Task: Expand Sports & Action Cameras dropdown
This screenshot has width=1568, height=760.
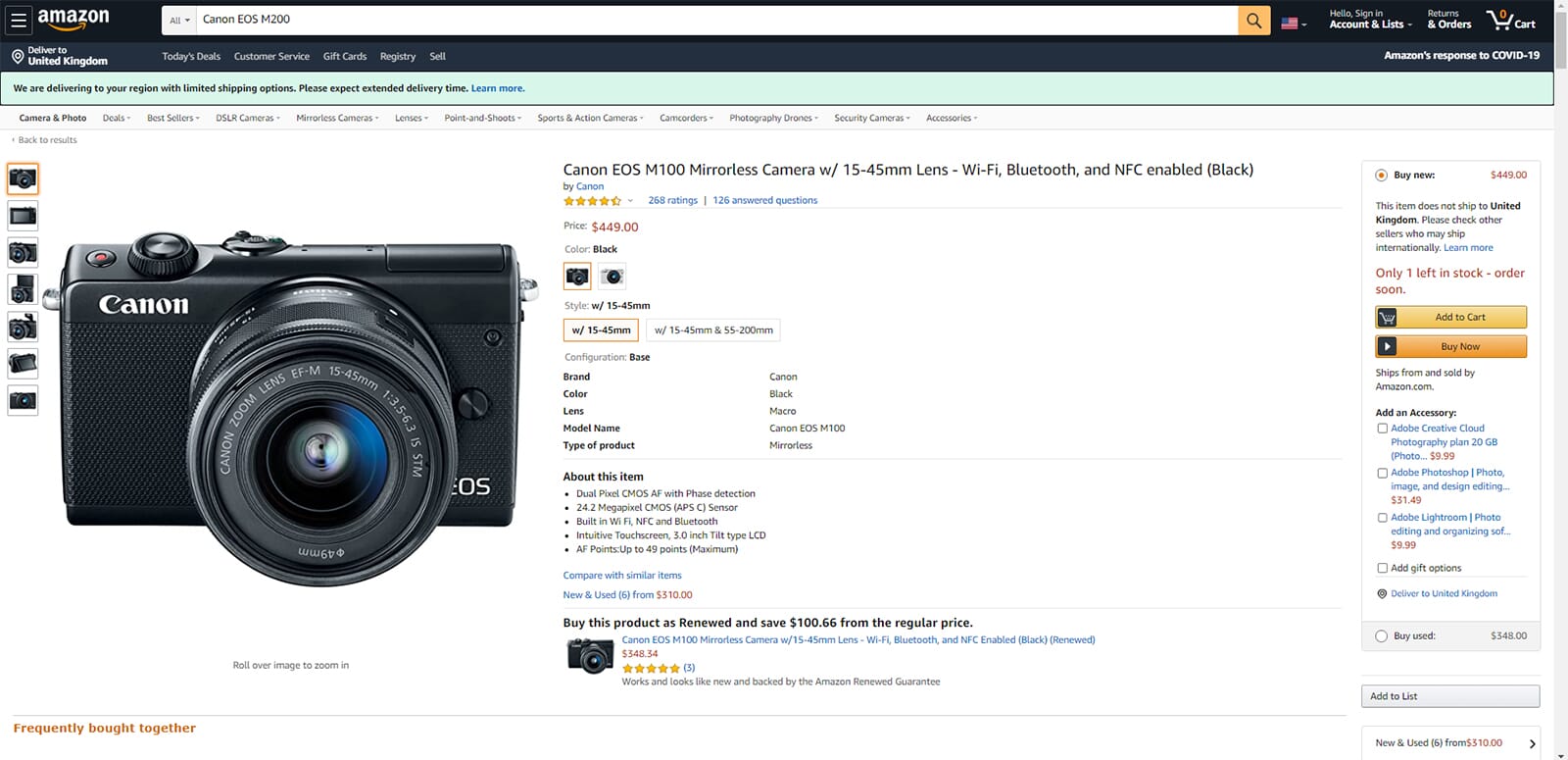Action: (x=590, y=118)
